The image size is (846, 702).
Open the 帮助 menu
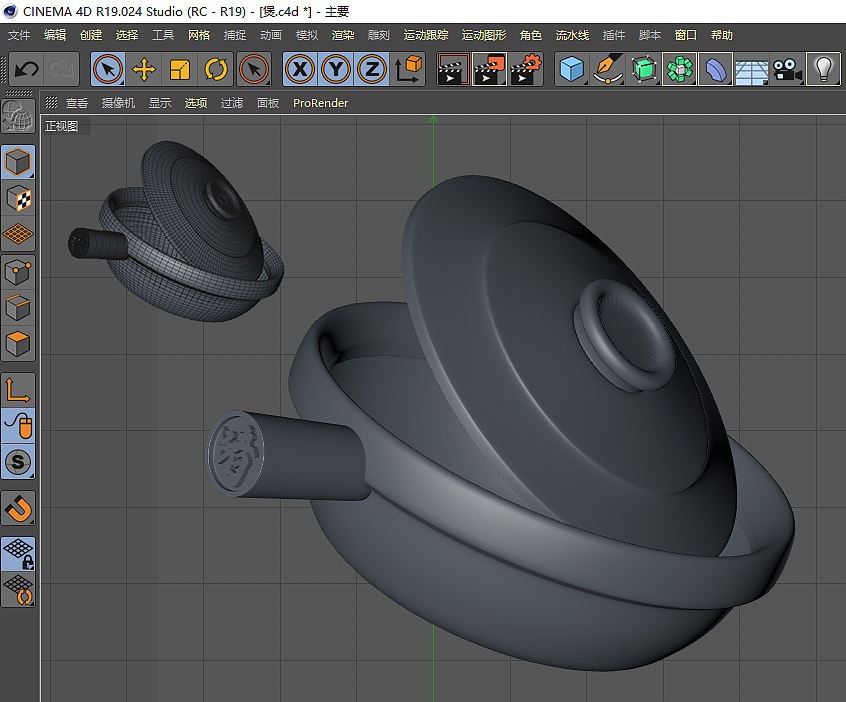coord(721,35)
